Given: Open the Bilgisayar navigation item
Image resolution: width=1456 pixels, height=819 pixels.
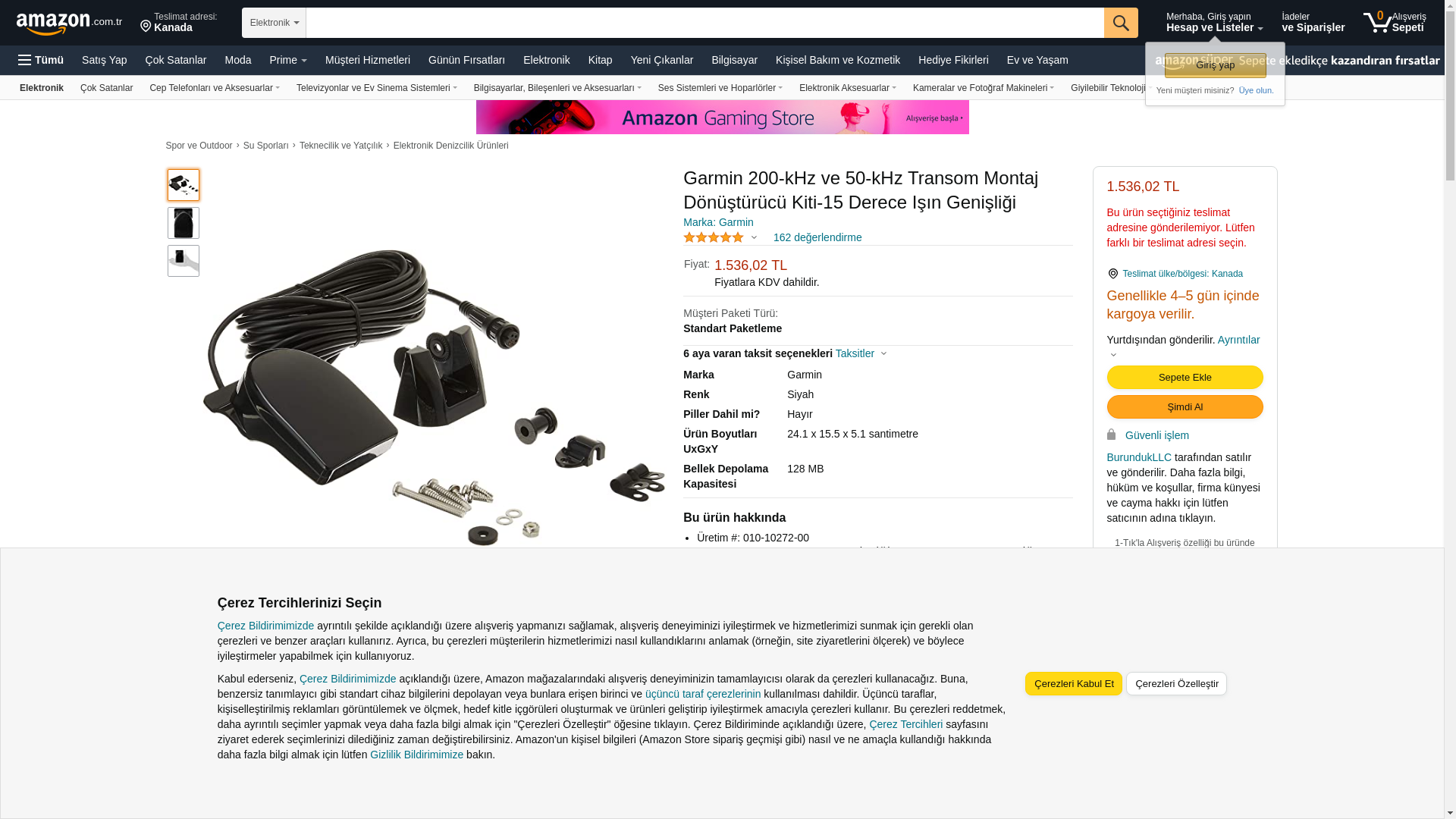Looking at the screenshot, I should click(x=734, y=60).
